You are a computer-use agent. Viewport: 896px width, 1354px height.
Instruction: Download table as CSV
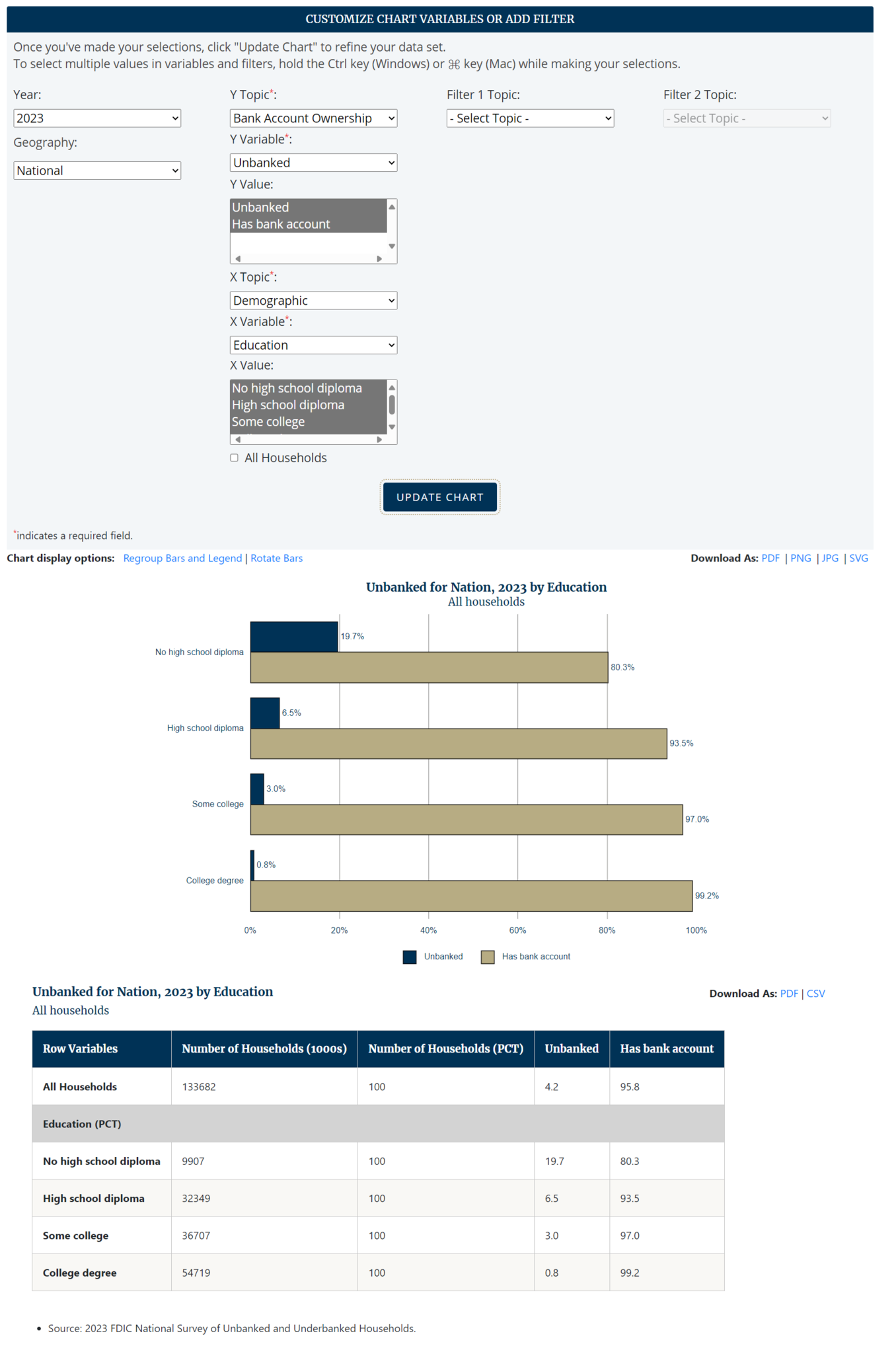[x=815, y=994]
